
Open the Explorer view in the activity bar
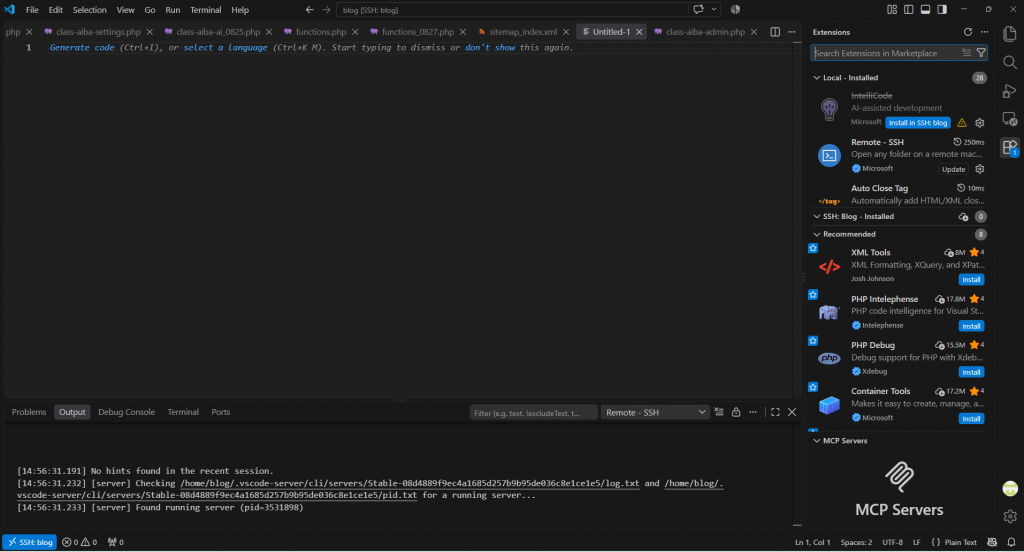1010,34
